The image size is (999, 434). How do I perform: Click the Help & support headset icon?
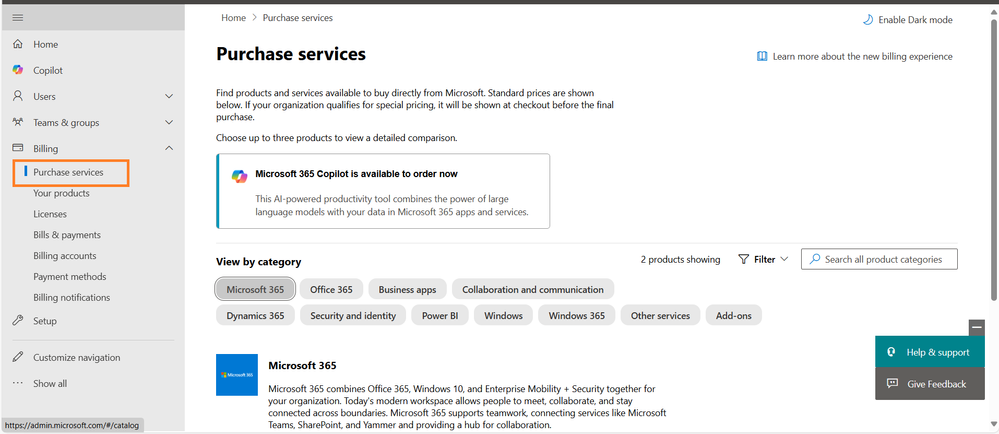pyautogui.click(x=891, y=352)
